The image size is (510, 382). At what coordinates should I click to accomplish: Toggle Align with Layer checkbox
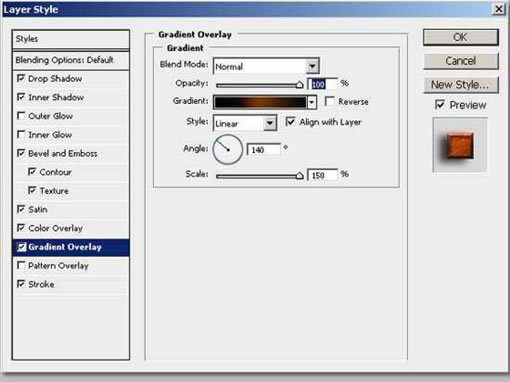pos(290,122)
